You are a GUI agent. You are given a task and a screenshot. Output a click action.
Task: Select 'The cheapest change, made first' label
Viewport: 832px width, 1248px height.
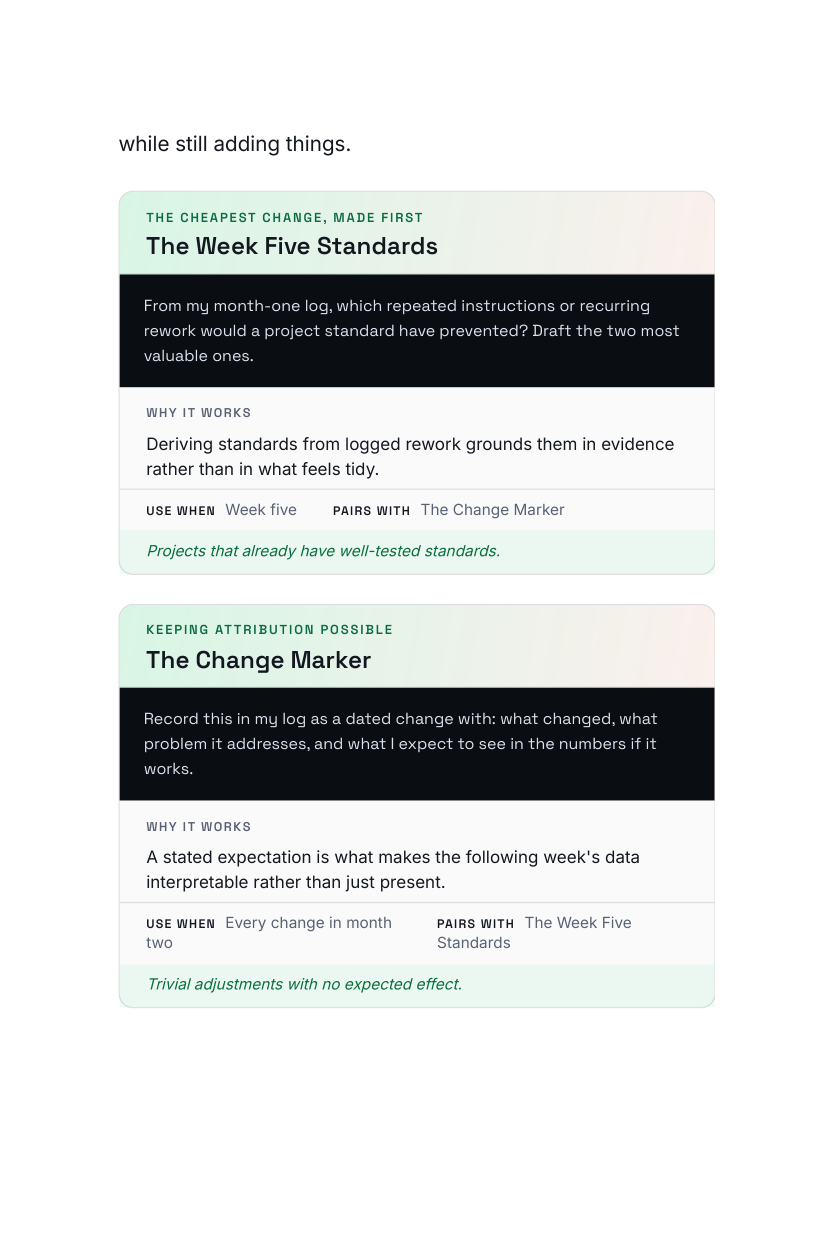(x=285, y=217)
